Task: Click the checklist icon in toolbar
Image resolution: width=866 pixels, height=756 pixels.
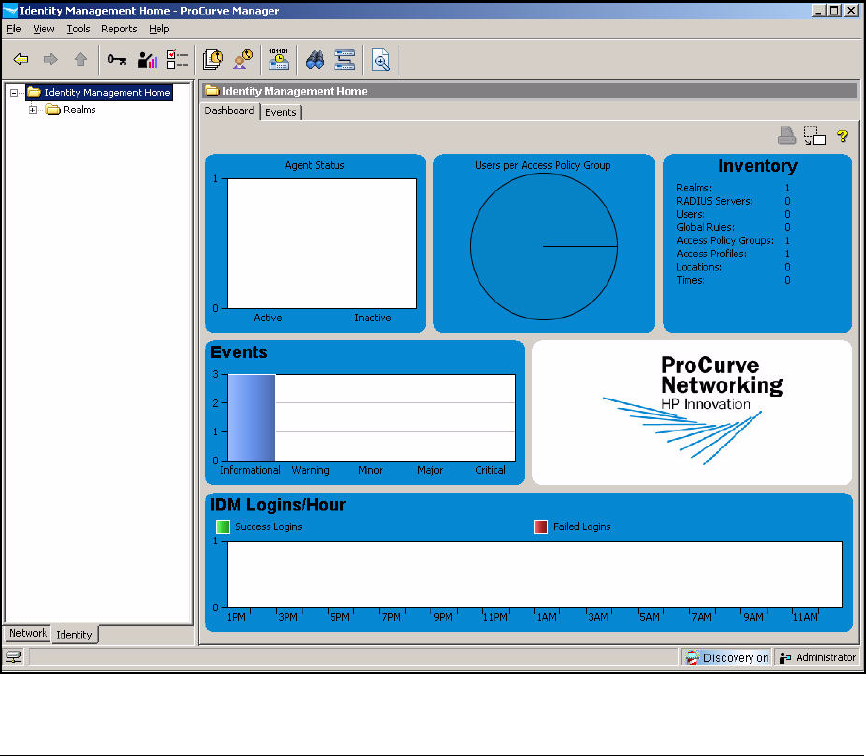Action: pyautogui.click(x=177, y=59)
